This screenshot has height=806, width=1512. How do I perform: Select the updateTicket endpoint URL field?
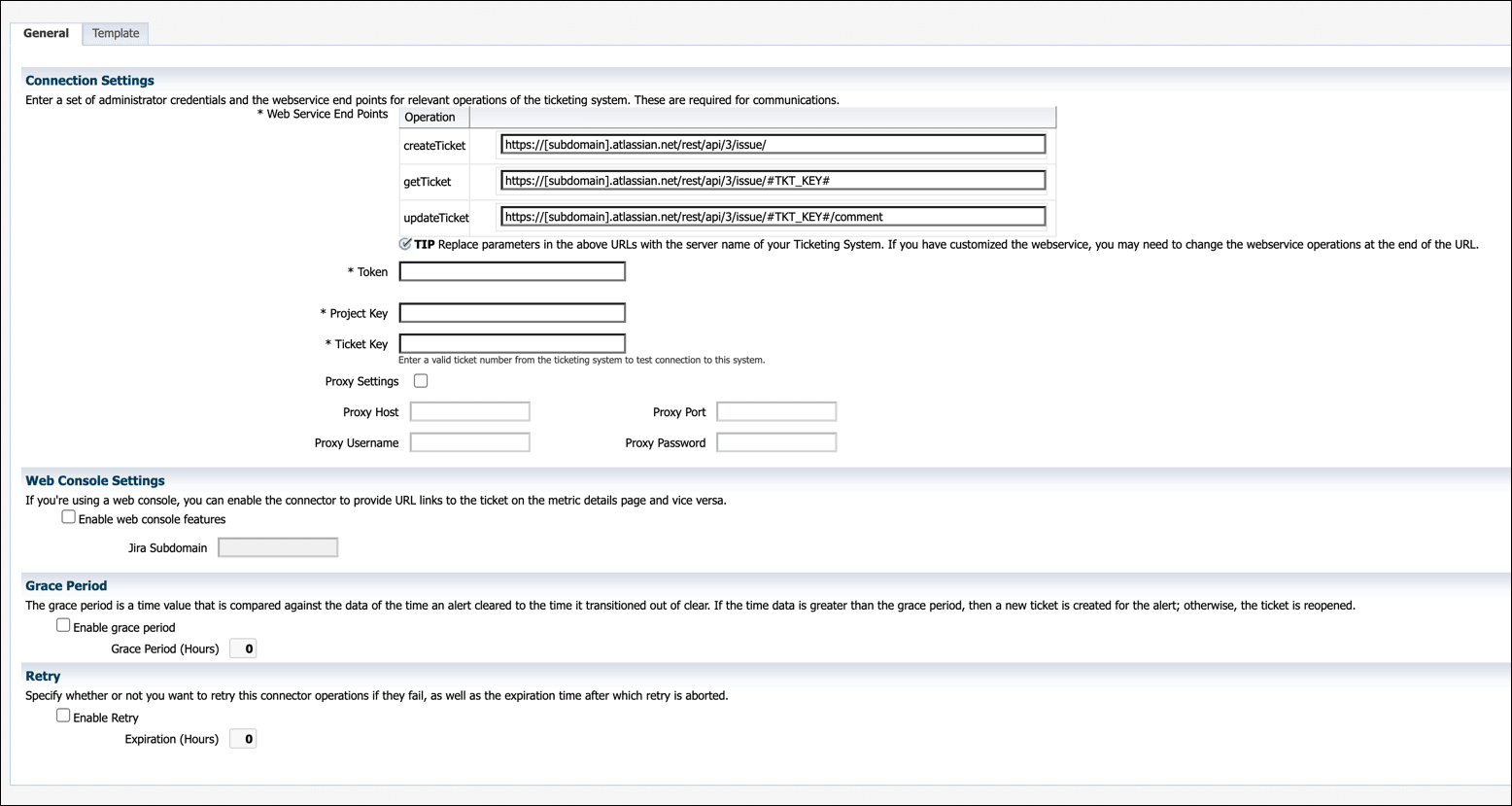(x=772, y=216)
